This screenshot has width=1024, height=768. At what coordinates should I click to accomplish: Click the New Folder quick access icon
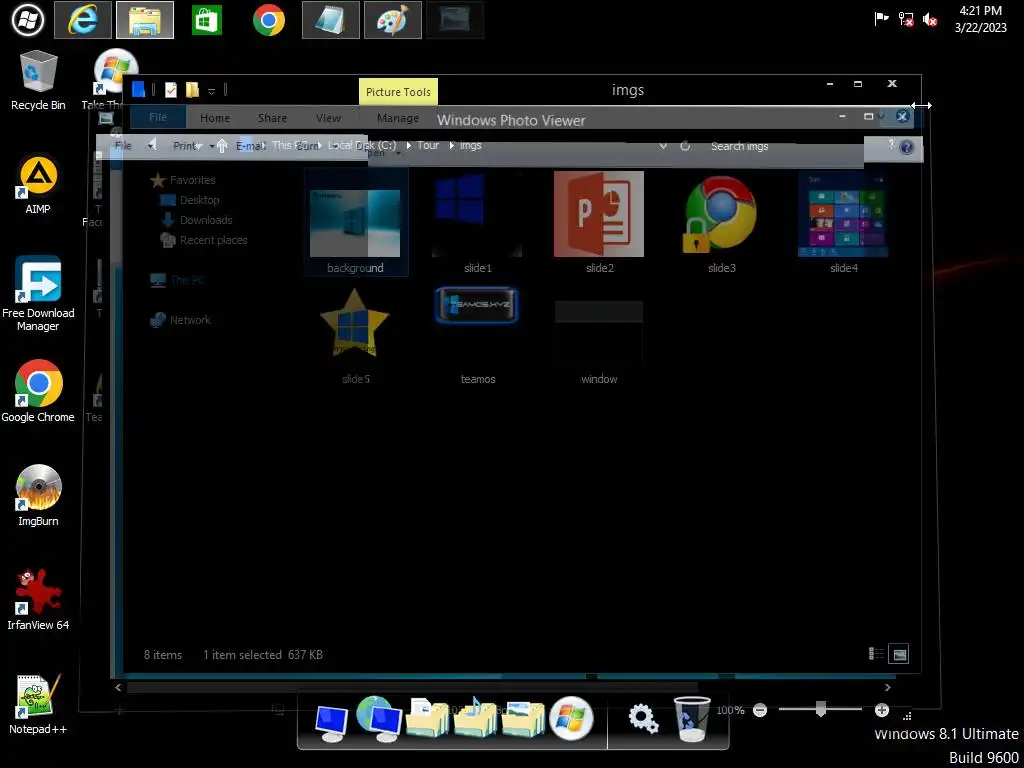[192, 90]
